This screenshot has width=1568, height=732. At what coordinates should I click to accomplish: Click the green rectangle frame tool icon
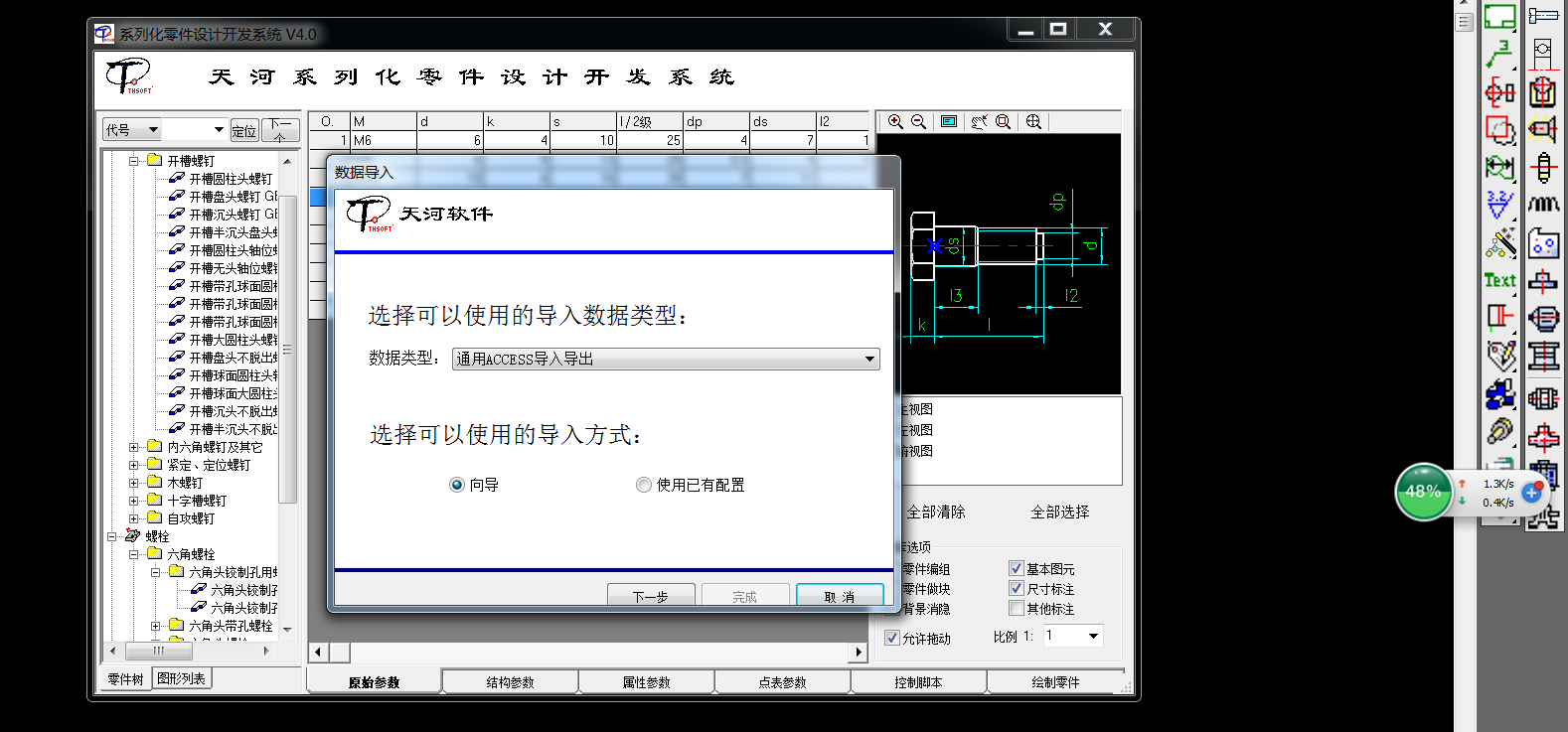[1499, 16]
